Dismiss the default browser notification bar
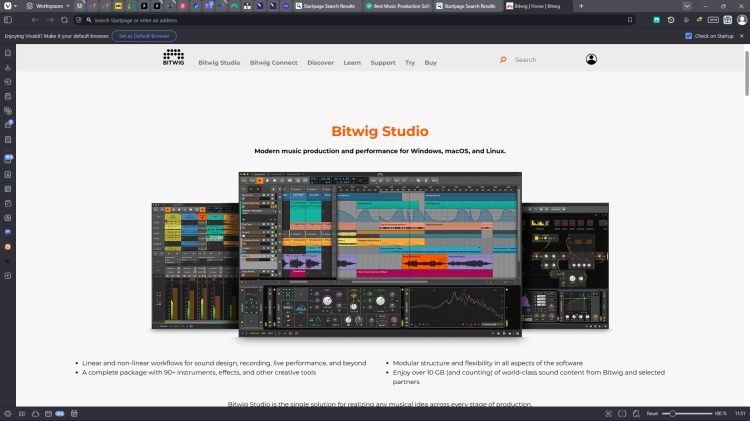 742,36
